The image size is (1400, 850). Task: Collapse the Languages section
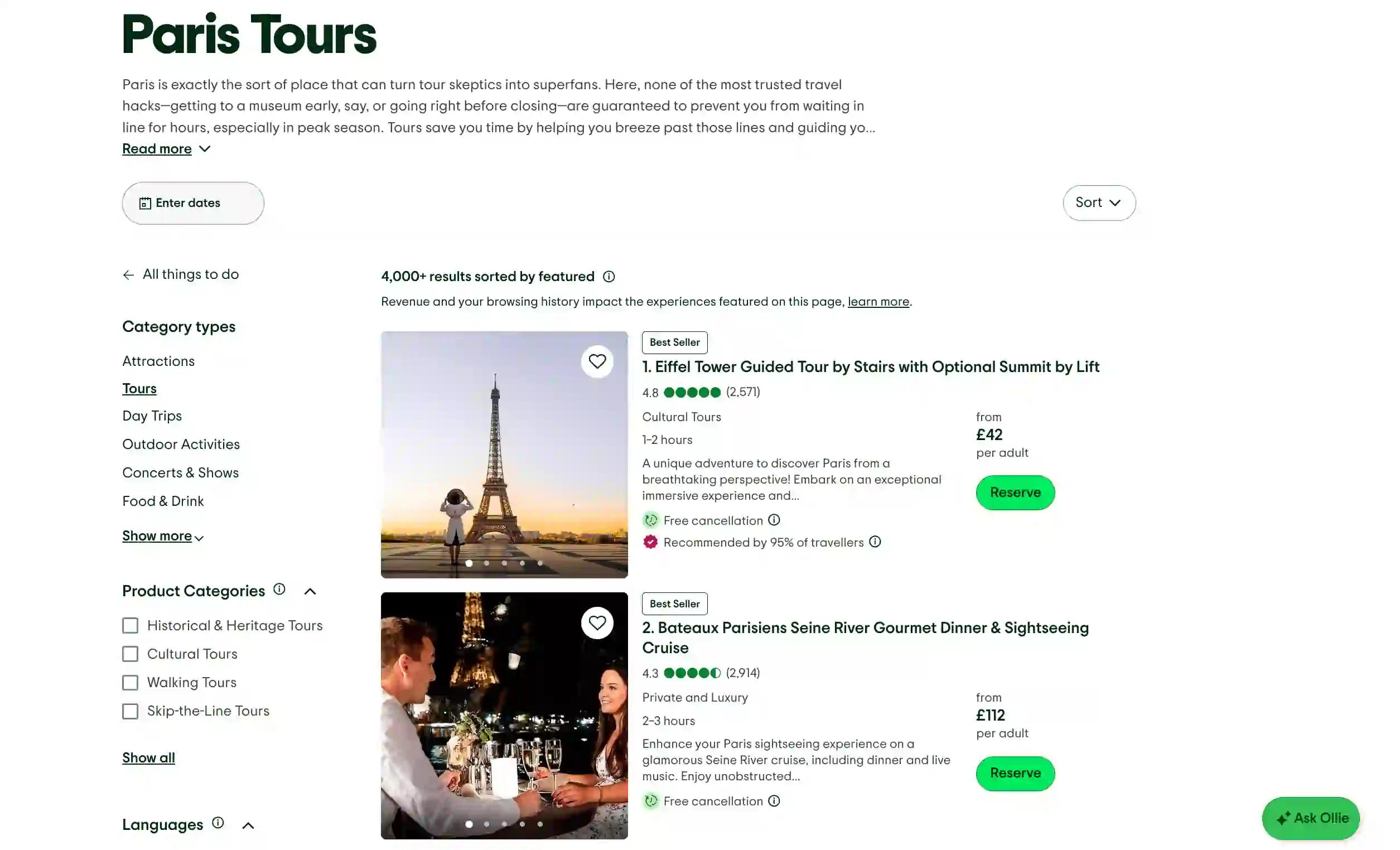pyautogui.click(x=248, y=825)
